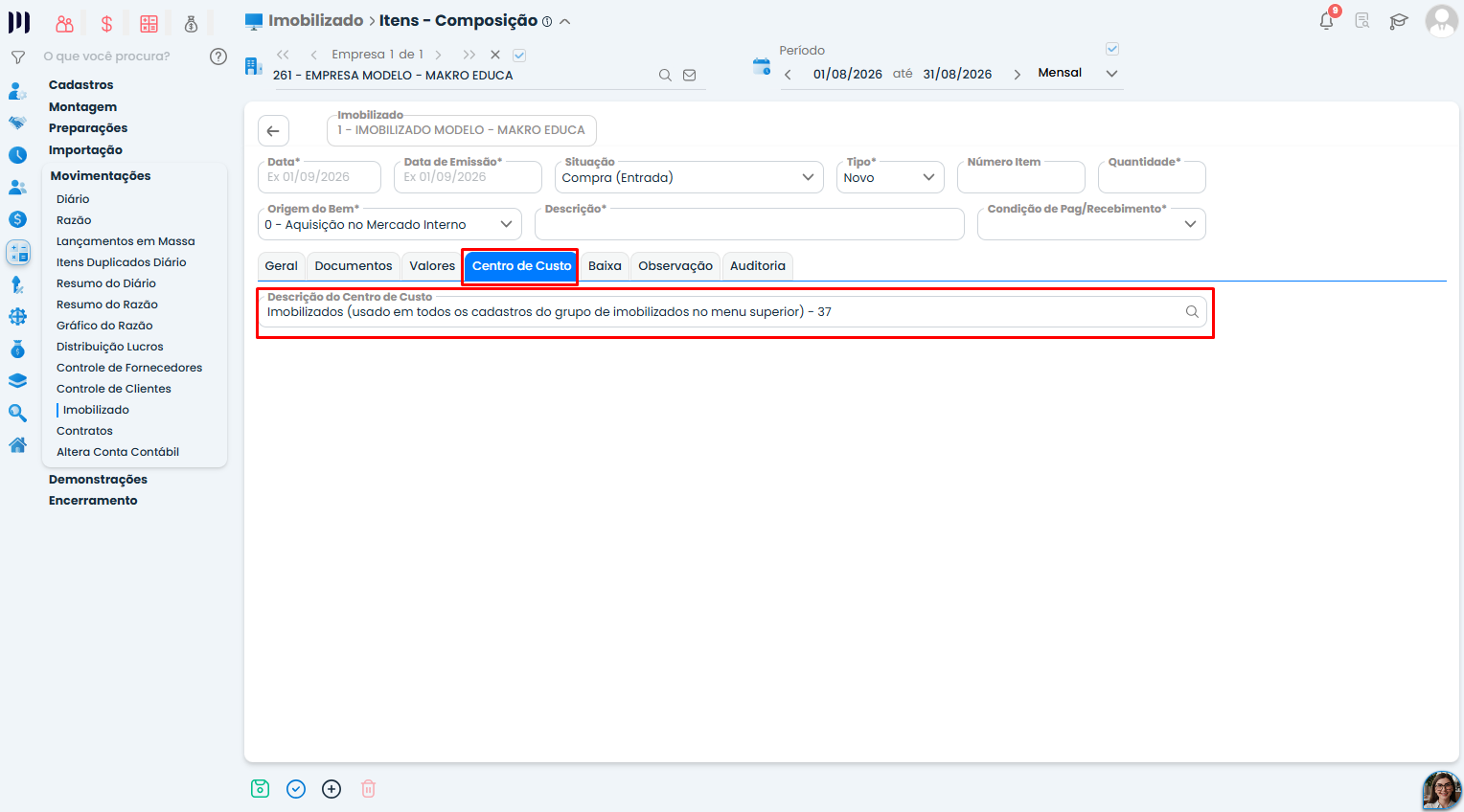Click the blue circled checkmark icon
This screenshot has height=812, width=1464.
296,789
